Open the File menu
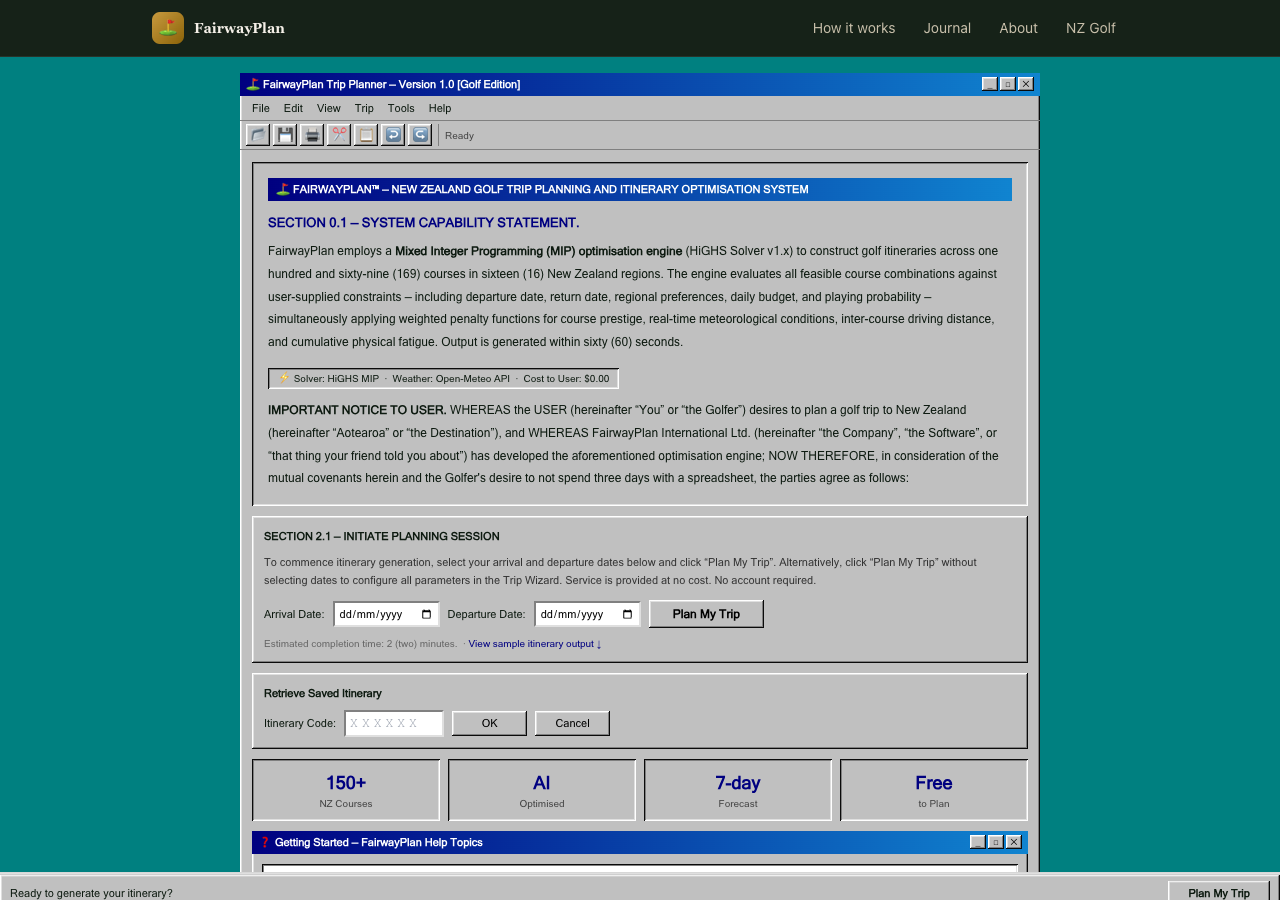This screenshot has width=1280, height=900. coord(261,108)
